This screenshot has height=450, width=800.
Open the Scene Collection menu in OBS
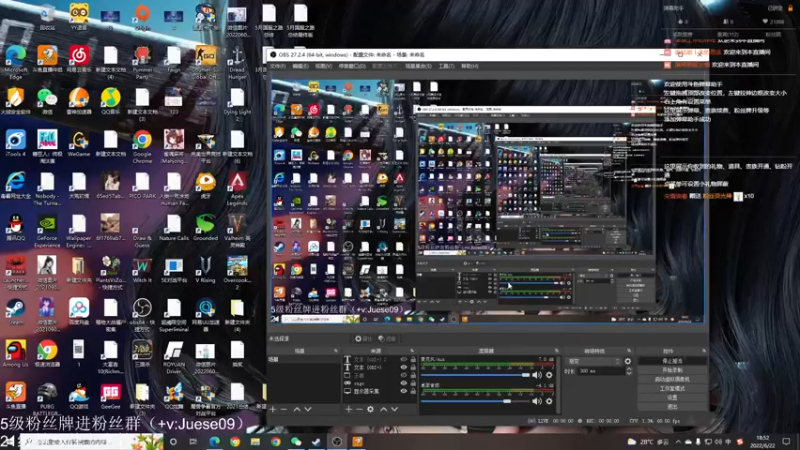[x=418, y=66]
